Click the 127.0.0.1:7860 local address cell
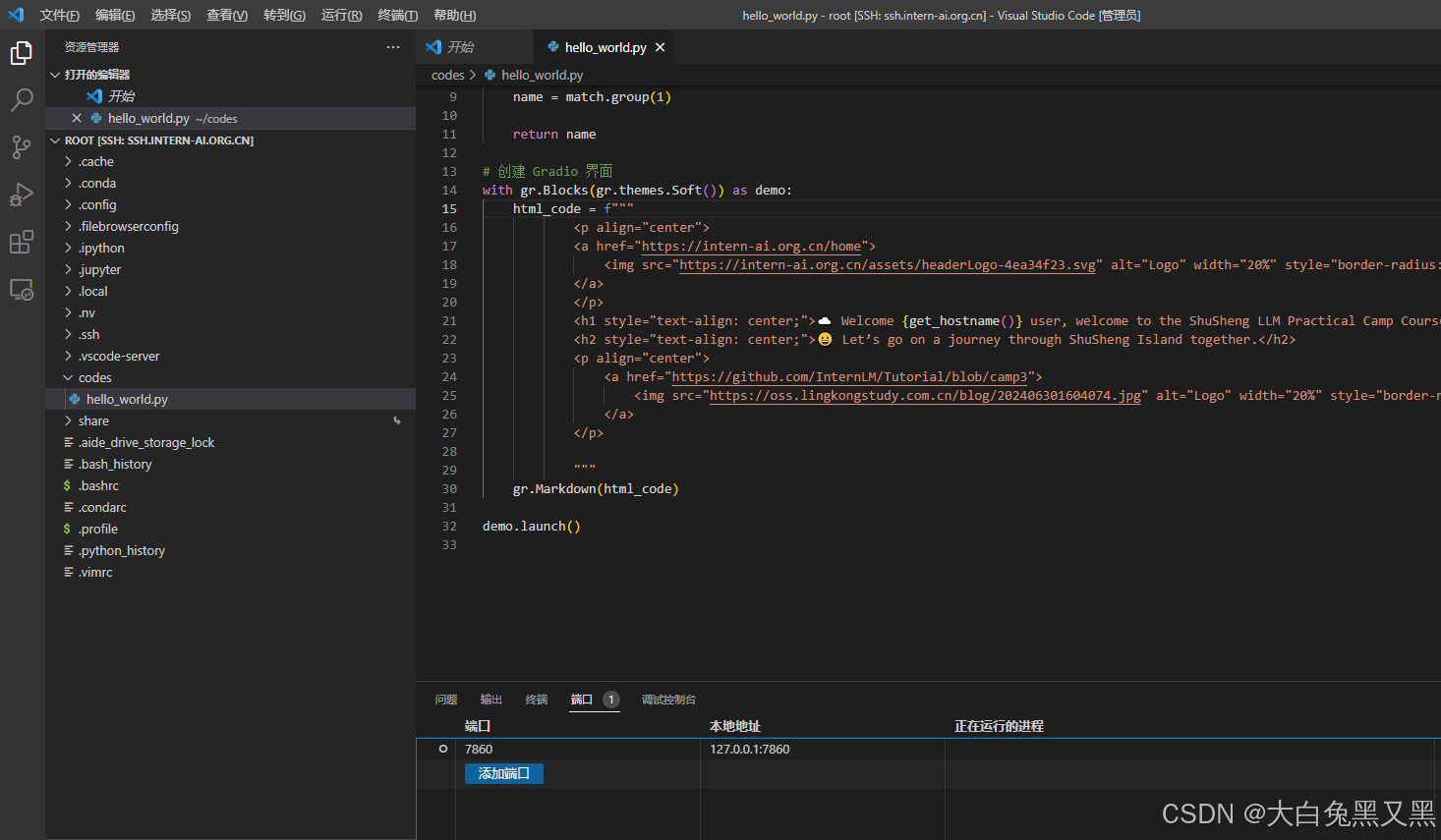Viewport: 1441px width, 840px height. tap(750, 749)
